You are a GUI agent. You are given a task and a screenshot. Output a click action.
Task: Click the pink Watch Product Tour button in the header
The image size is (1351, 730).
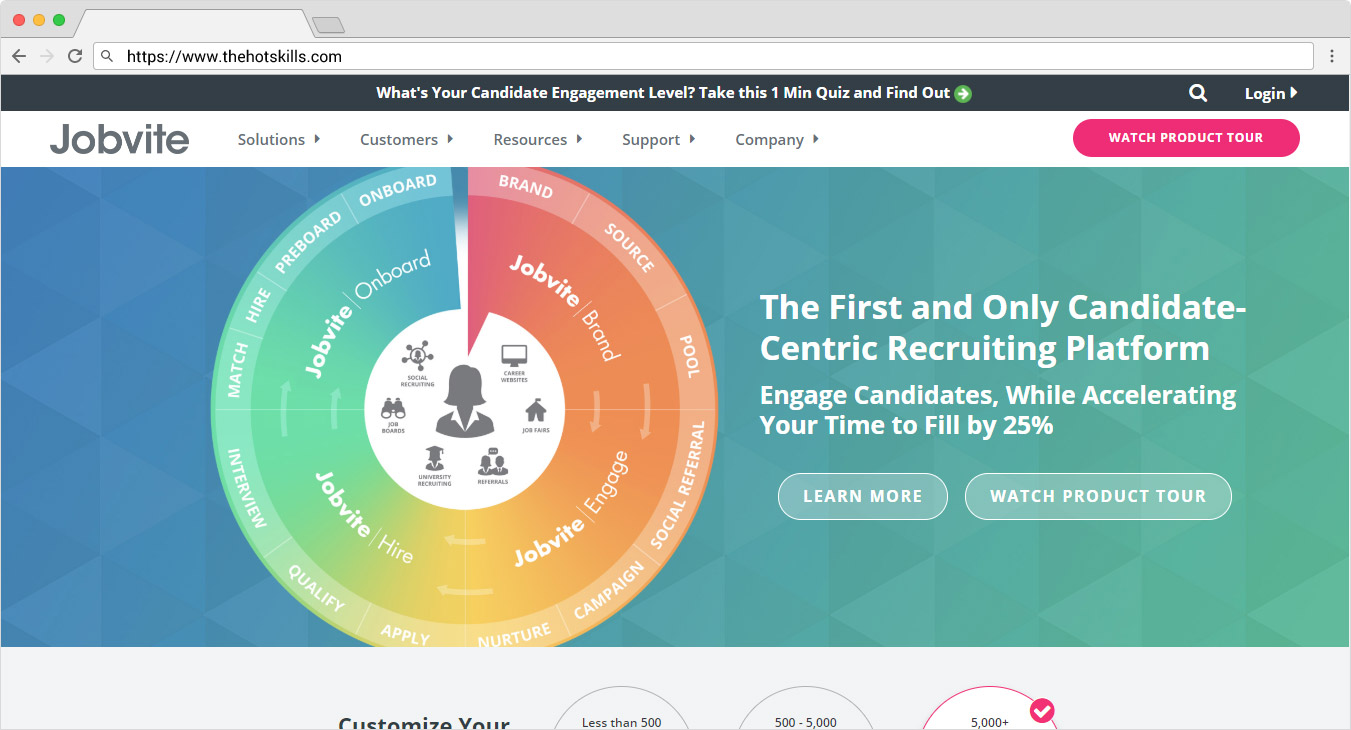1186,138
